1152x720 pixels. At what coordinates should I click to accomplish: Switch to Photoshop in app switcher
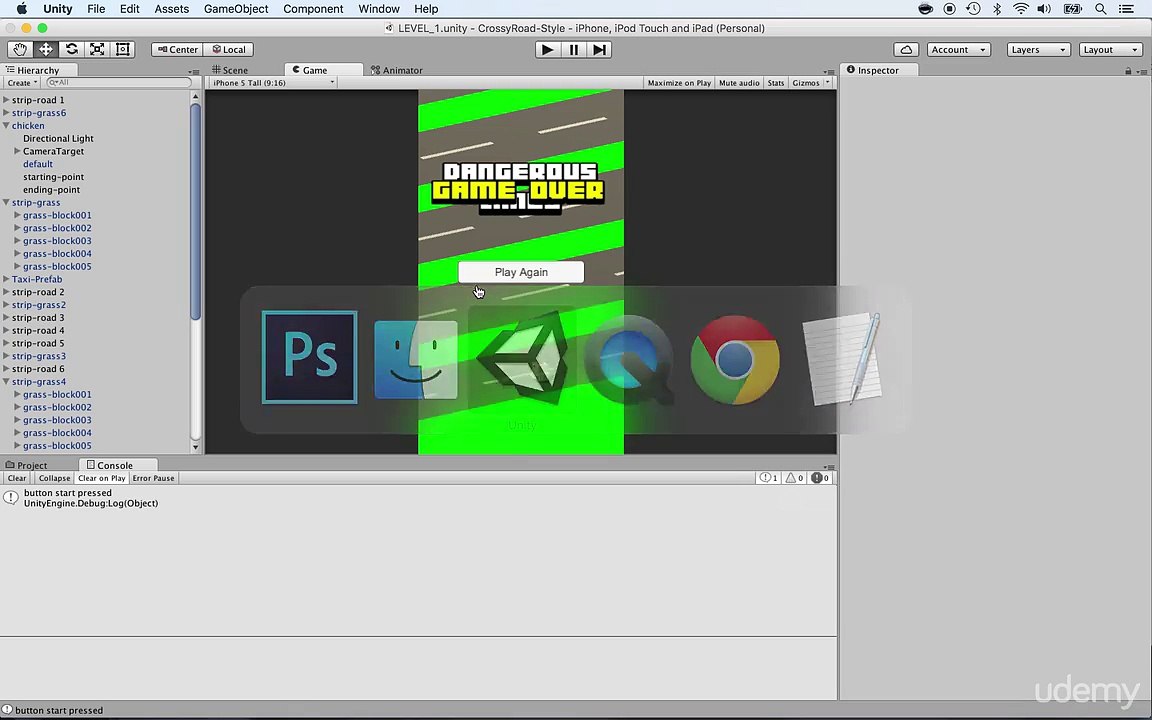pyautogui.click(x=309, y=358)
